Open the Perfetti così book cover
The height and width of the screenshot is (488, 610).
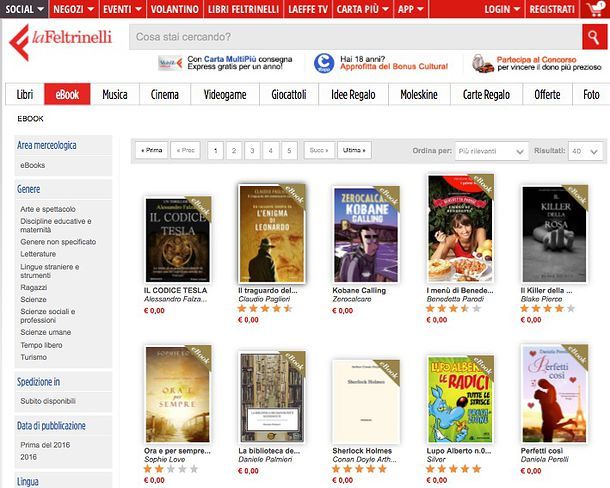click(554, 394)
